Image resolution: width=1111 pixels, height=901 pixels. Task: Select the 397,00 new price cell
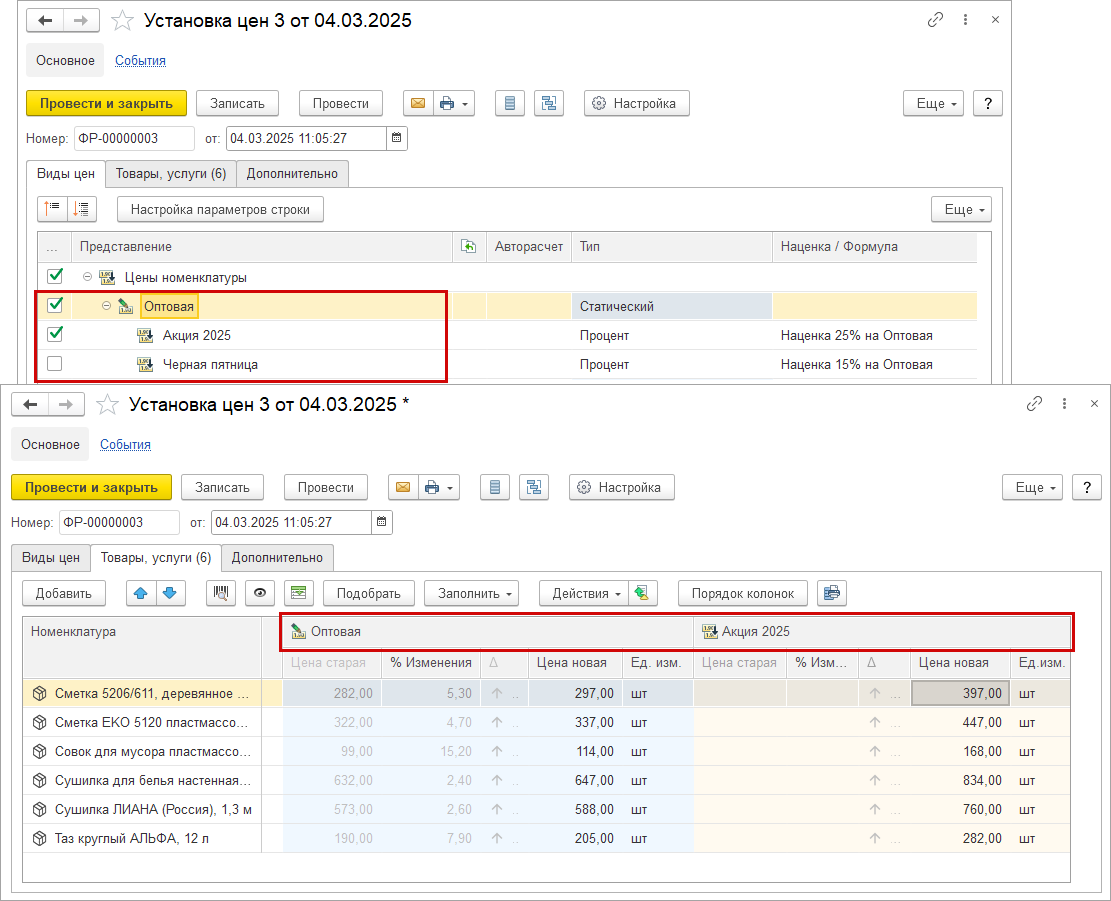pos(960,693)
